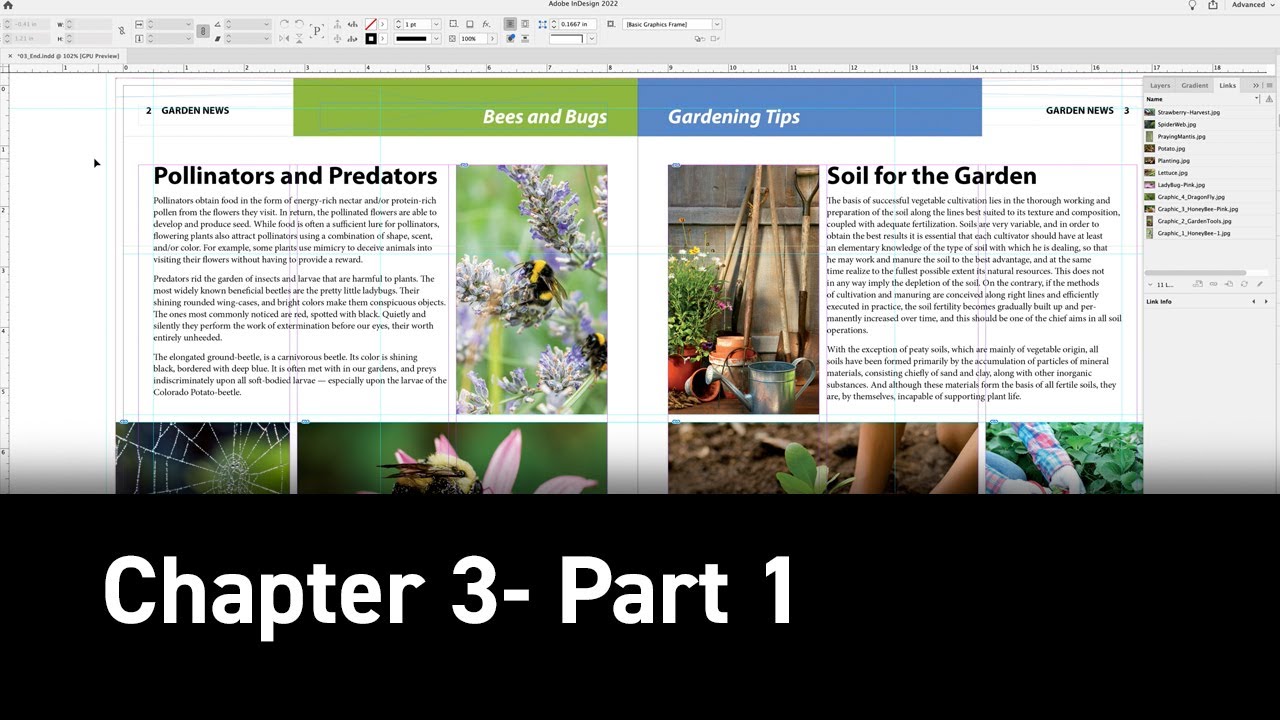This screenshot has height=720, width=1280.
Task: Click Relink from CC Libraries icon
Action: tap(1198, 284)
